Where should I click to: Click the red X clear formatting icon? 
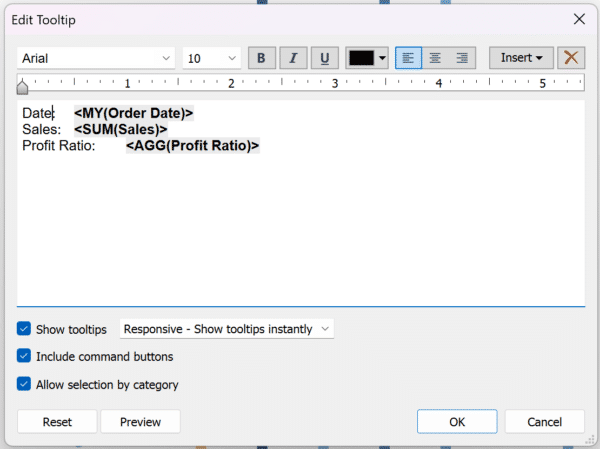571,58
